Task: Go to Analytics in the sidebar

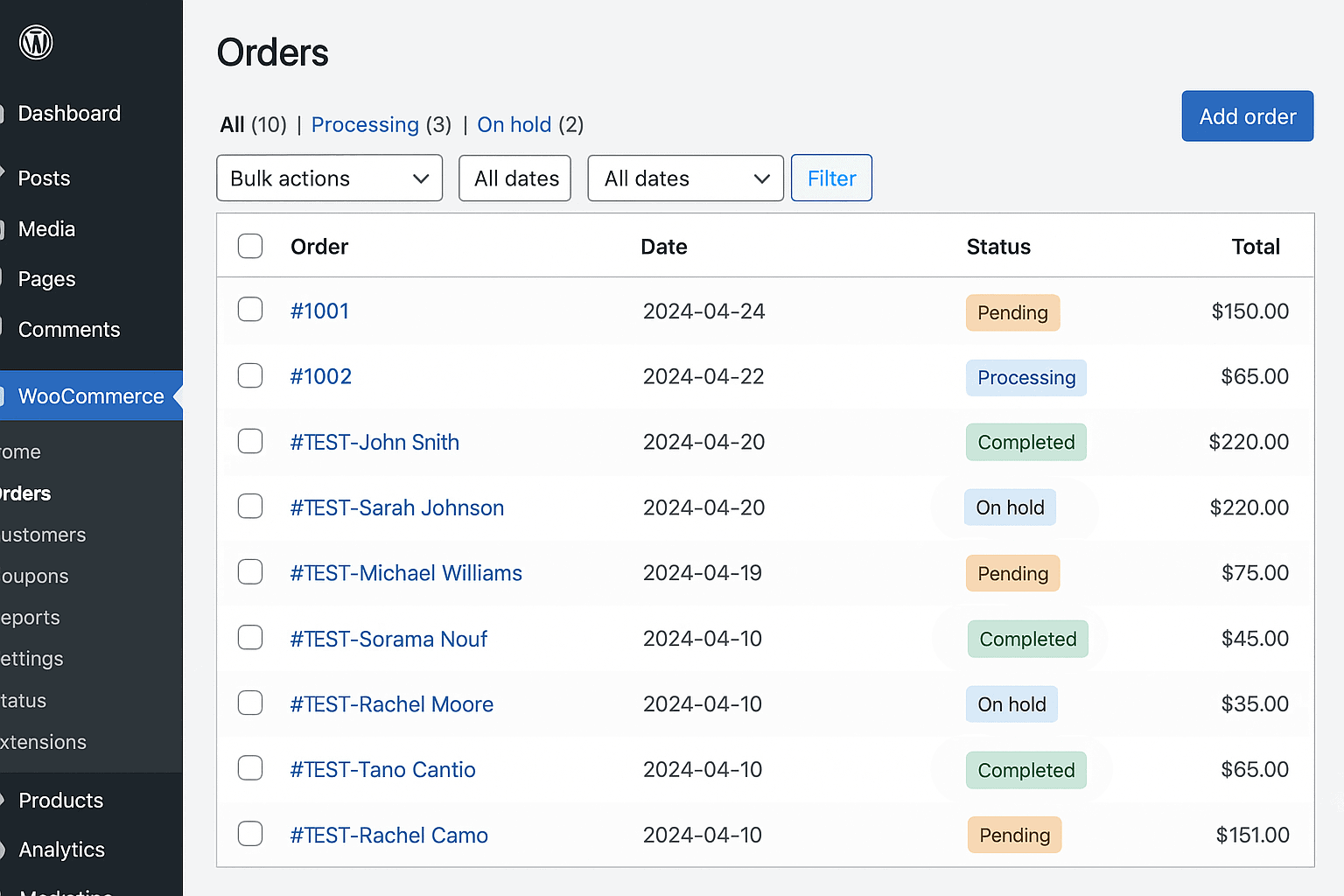Action: 62,850
